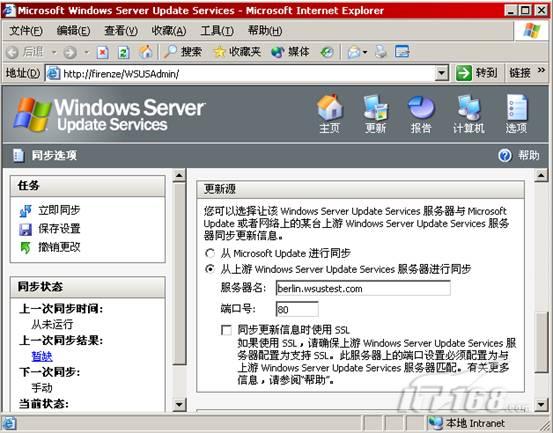Click the stop loading icon in toolbar
Screen dimensions: 553x433
point(103,53)
